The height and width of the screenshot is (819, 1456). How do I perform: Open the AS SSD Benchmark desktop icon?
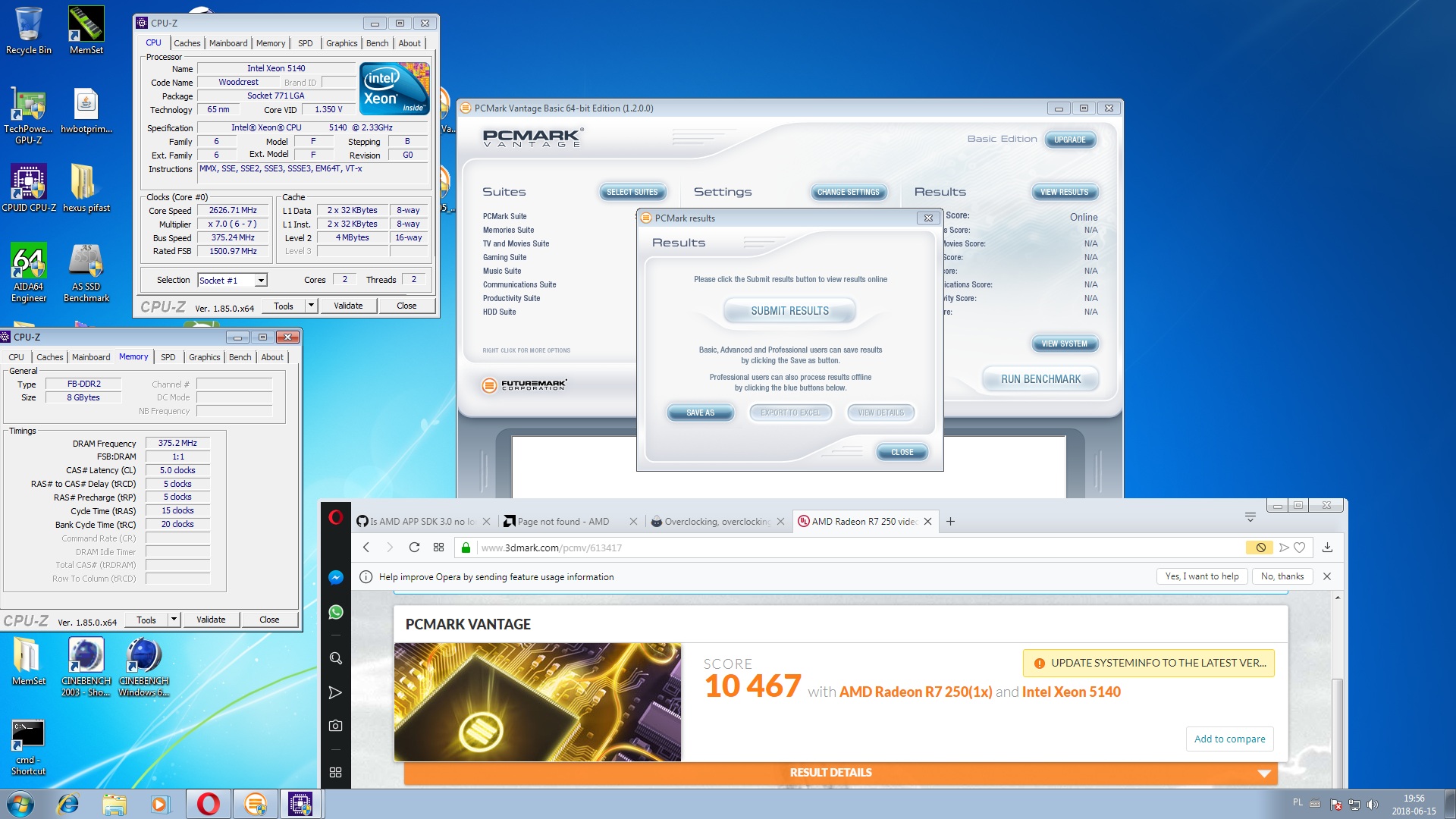86,273
